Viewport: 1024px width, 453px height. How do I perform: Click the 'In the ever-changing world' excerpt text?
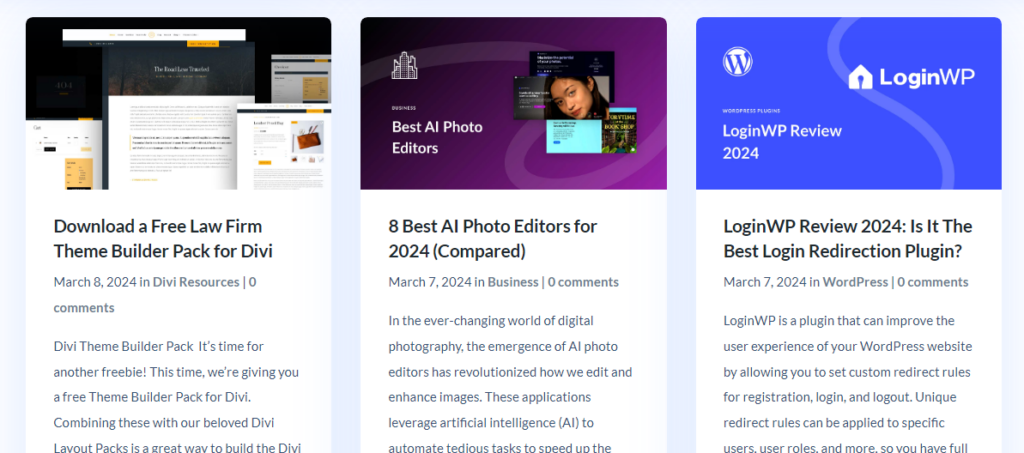pos(511,384)
